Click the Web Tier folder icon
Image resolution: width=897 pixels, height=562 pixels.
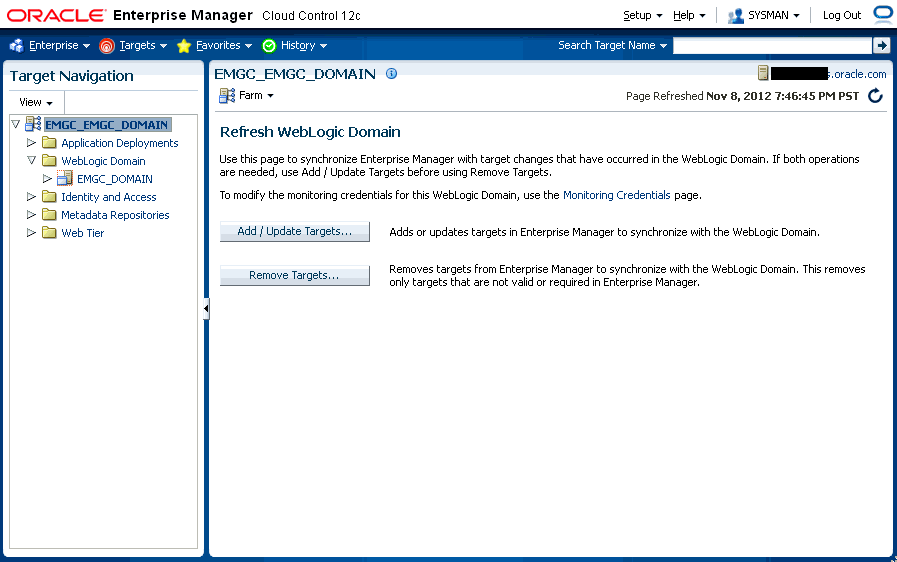49,232
